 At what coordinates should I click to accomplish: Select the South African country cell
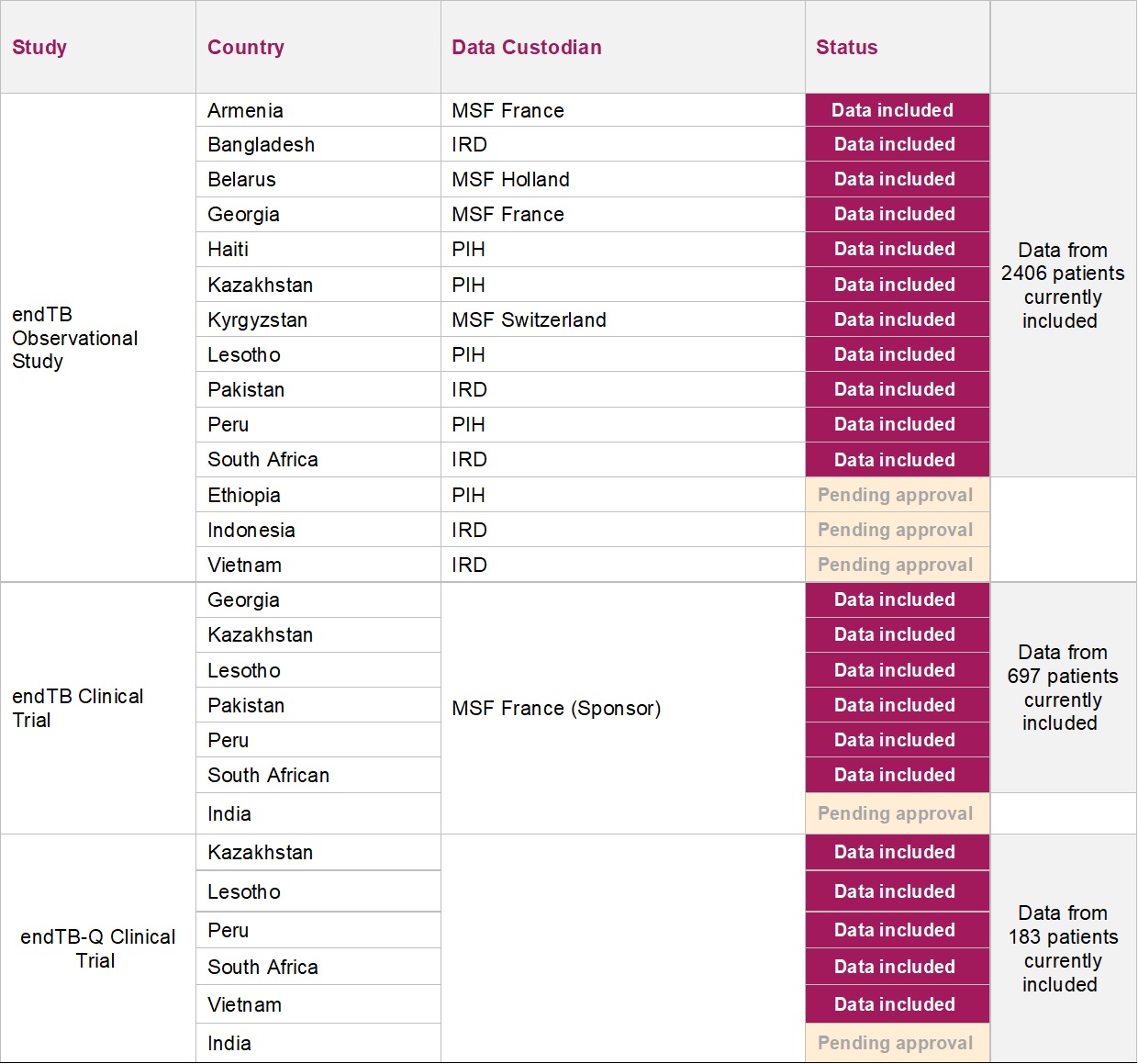click(x=269, y=776)
